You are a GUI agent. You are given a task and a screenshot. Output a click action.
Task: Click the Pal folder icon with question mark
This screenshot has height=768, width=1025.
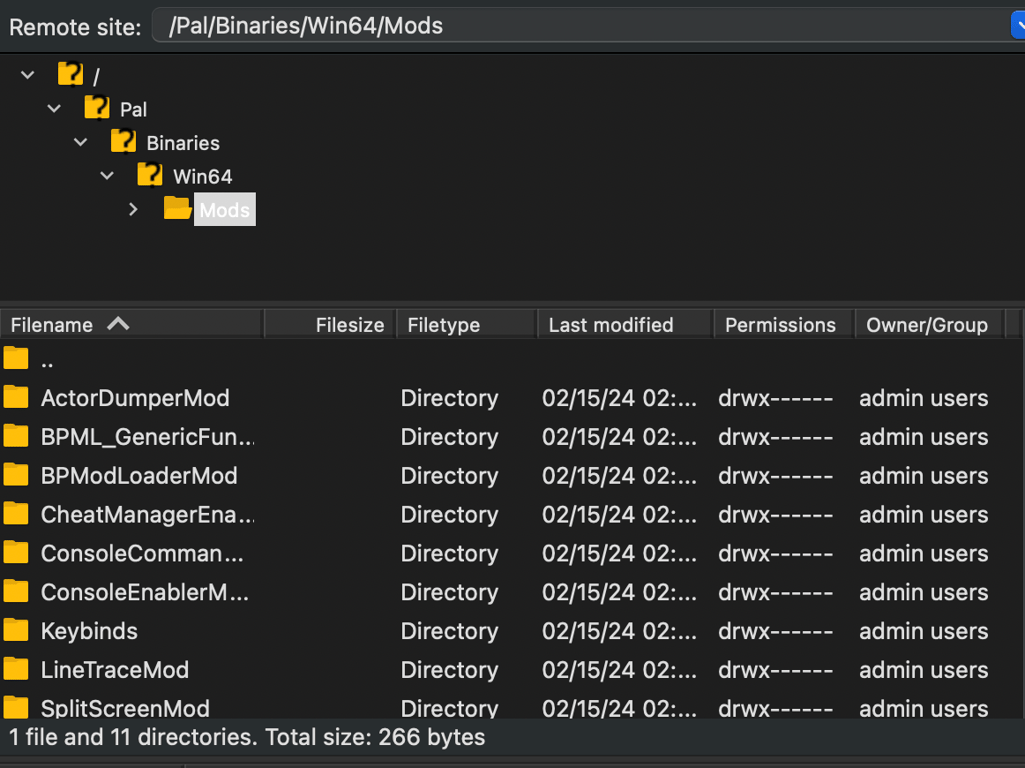click(95, 108)
